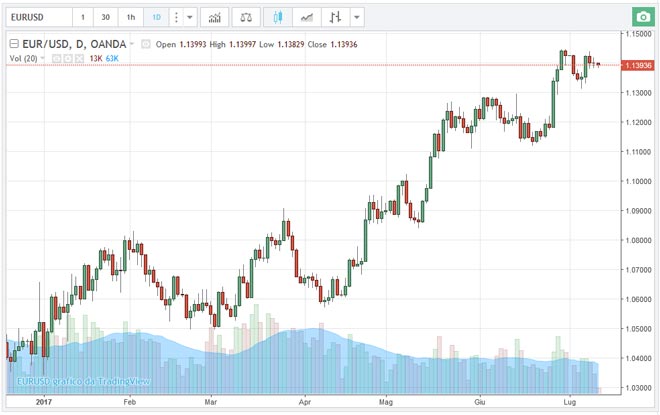Viewport: 660px width, 415px height.
Task: Switch to the 30 minute interval
Action: pos(105,18)
